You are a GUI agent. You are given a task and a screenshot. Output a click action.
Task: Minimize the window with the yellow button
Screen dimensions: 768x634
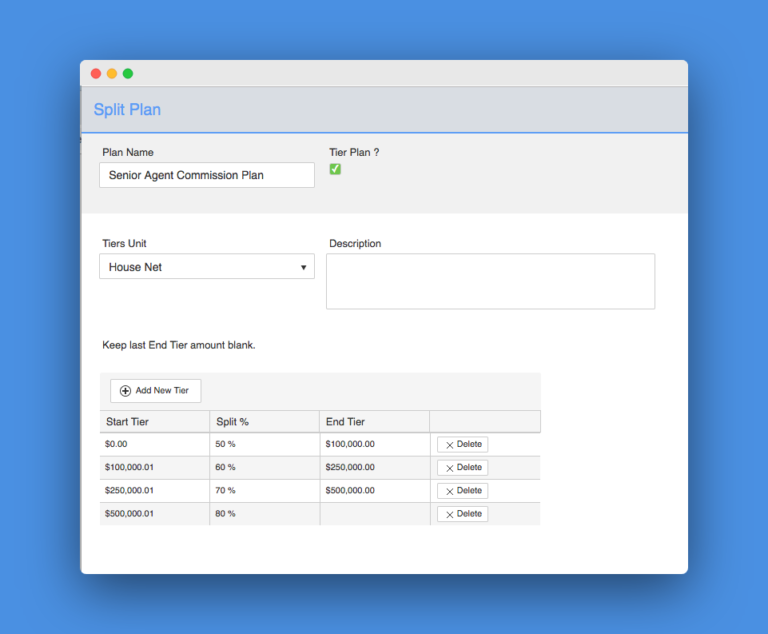click(112, 73)
